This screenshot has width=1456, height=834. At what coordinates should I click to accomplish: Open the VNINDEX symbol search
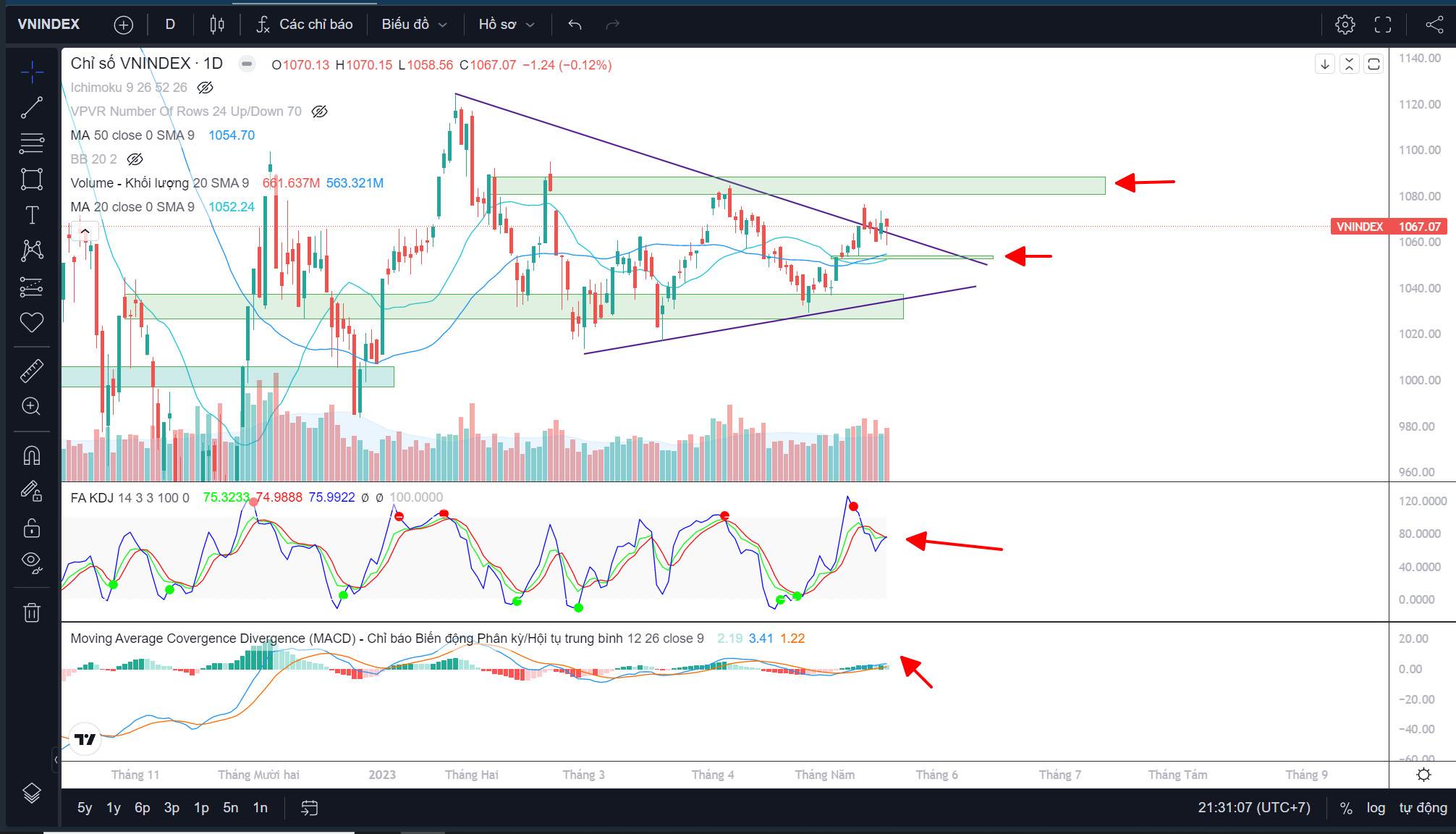tap(49, 25)
